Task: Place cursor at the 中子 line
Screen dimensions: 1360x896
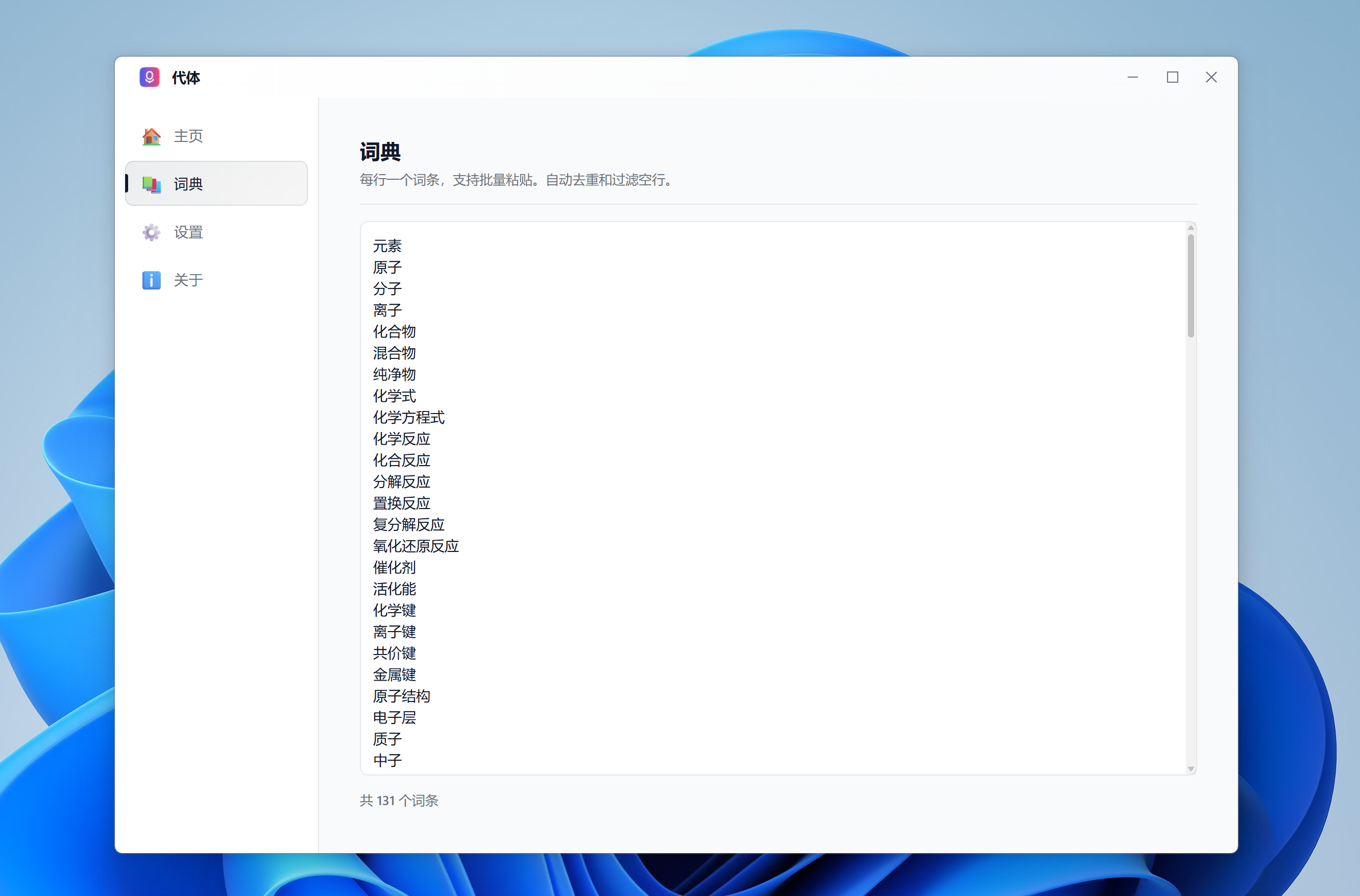Action: (387, 761)
